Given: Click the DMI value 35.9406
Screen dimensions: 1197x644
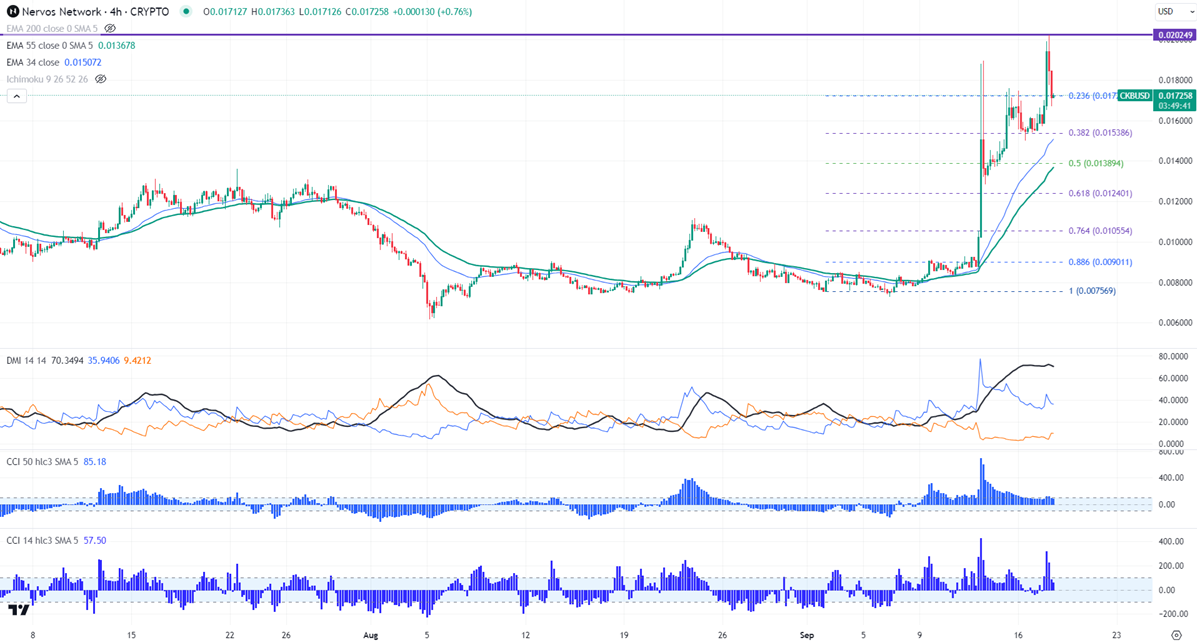Looking at the screenshot, I should [x=104, y=360].
